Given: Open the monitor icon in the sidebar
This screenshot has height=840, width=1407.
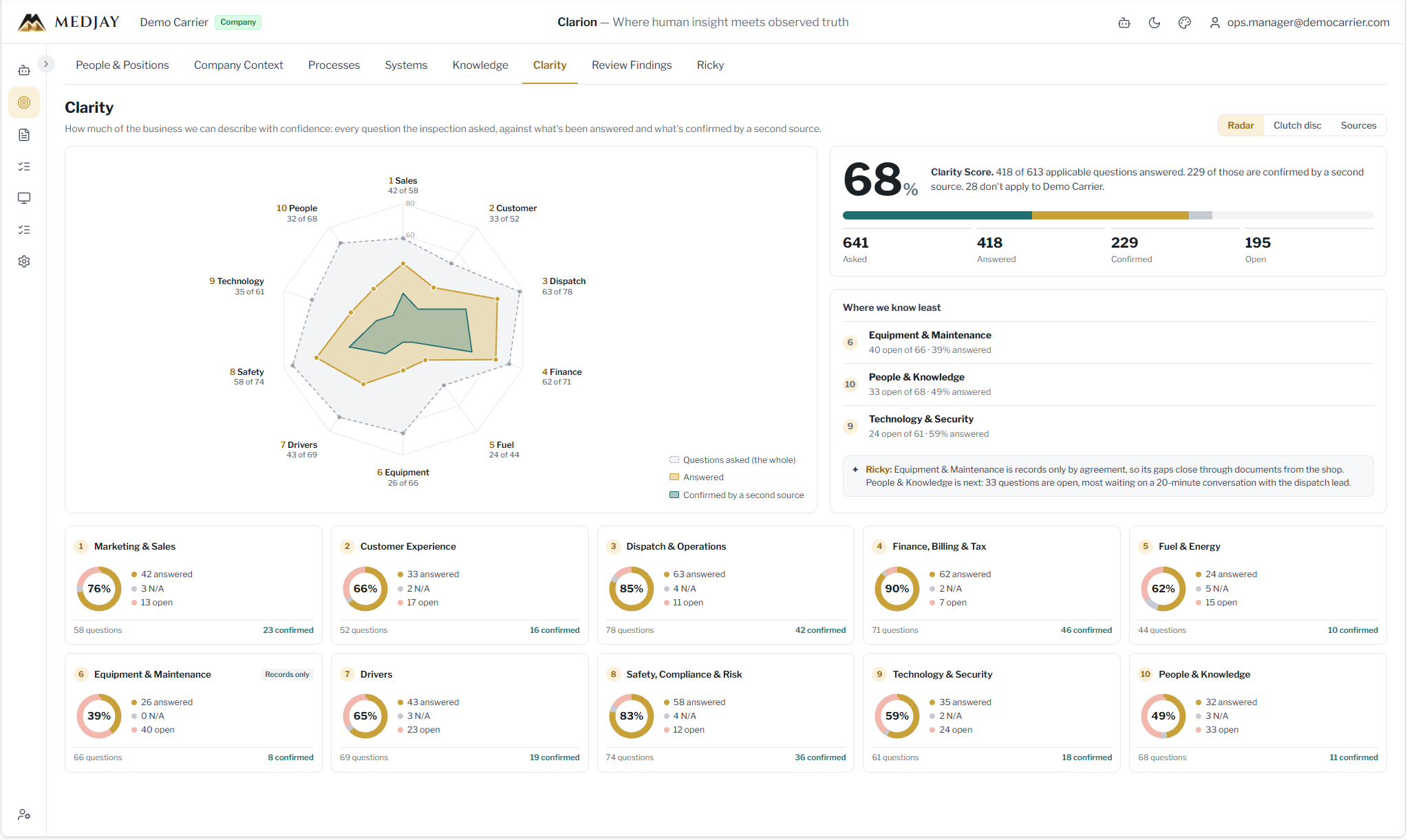Looking at the screenshot, I should (24, 198).
